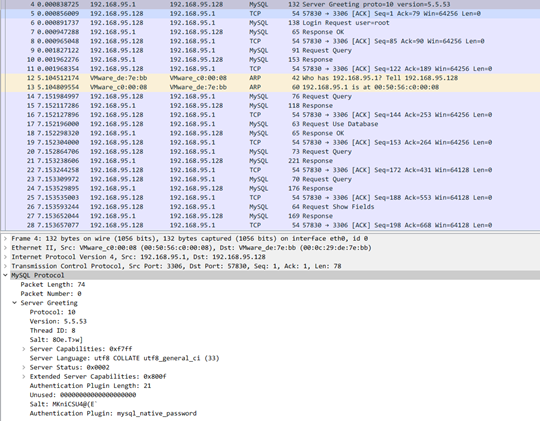
Task: Select the Protocol: 10 field
Action: [x=52, y=312]
